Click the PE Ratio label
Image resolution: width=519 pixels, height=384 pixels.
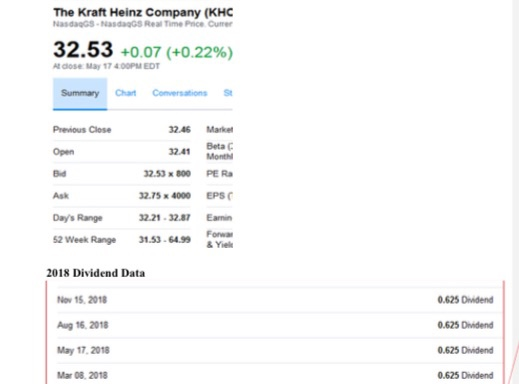[219, 174]
